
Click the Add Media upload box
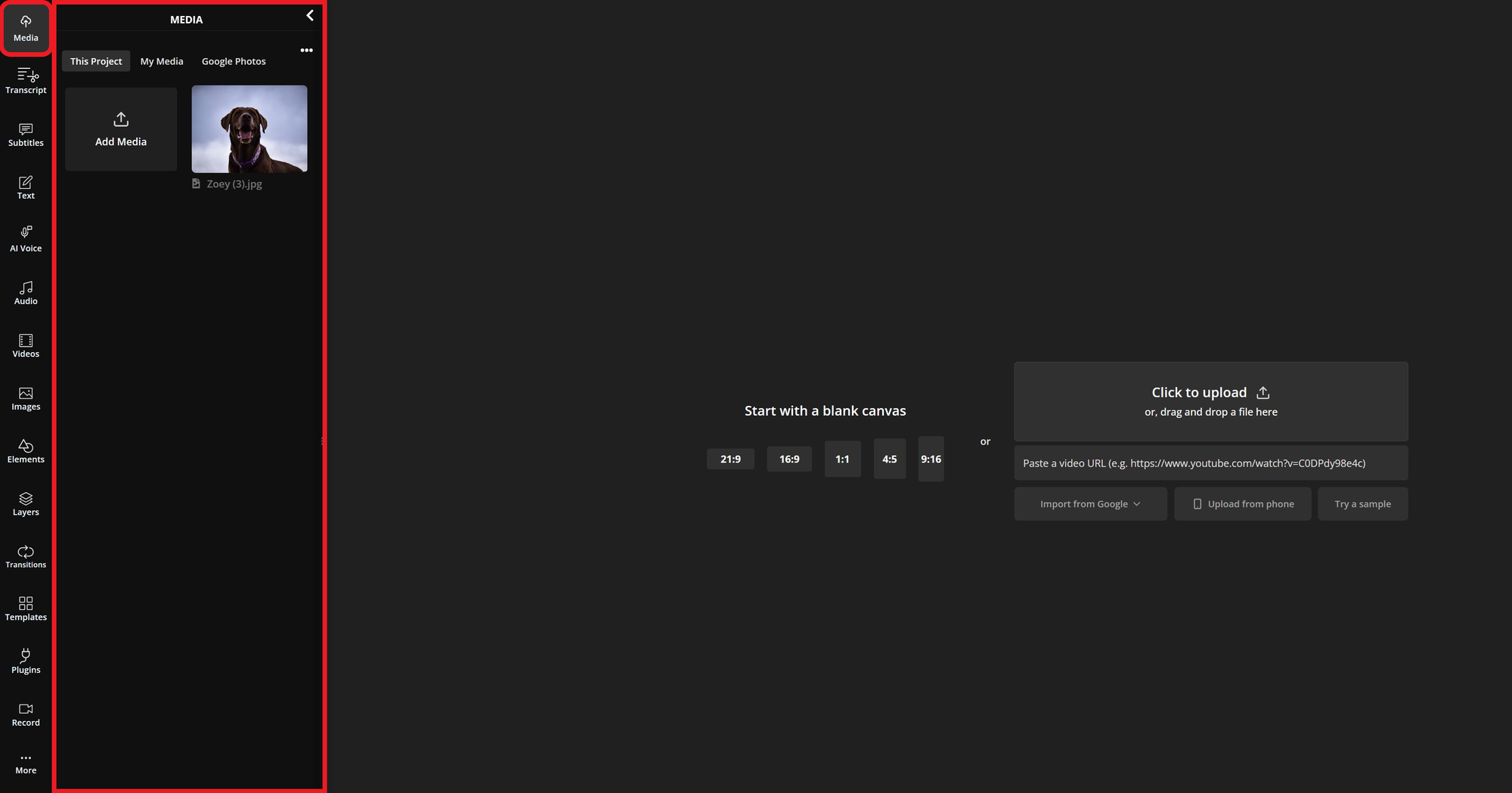click(x=120, y=129)
